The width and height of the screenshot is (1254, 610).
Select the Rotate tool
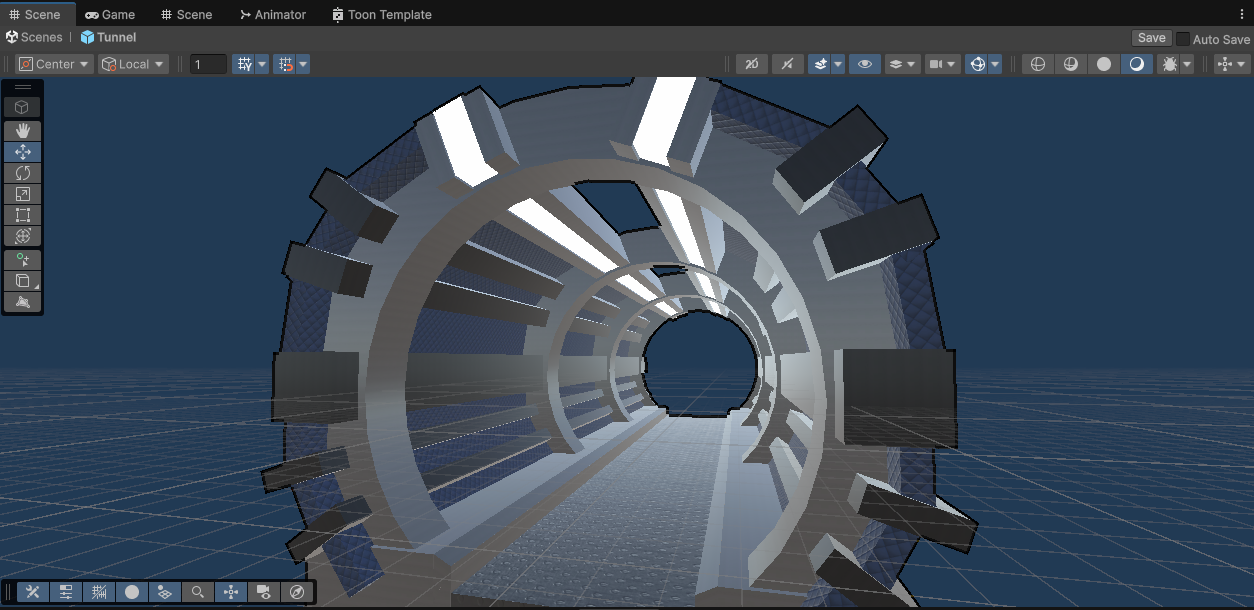click(22, 173)
